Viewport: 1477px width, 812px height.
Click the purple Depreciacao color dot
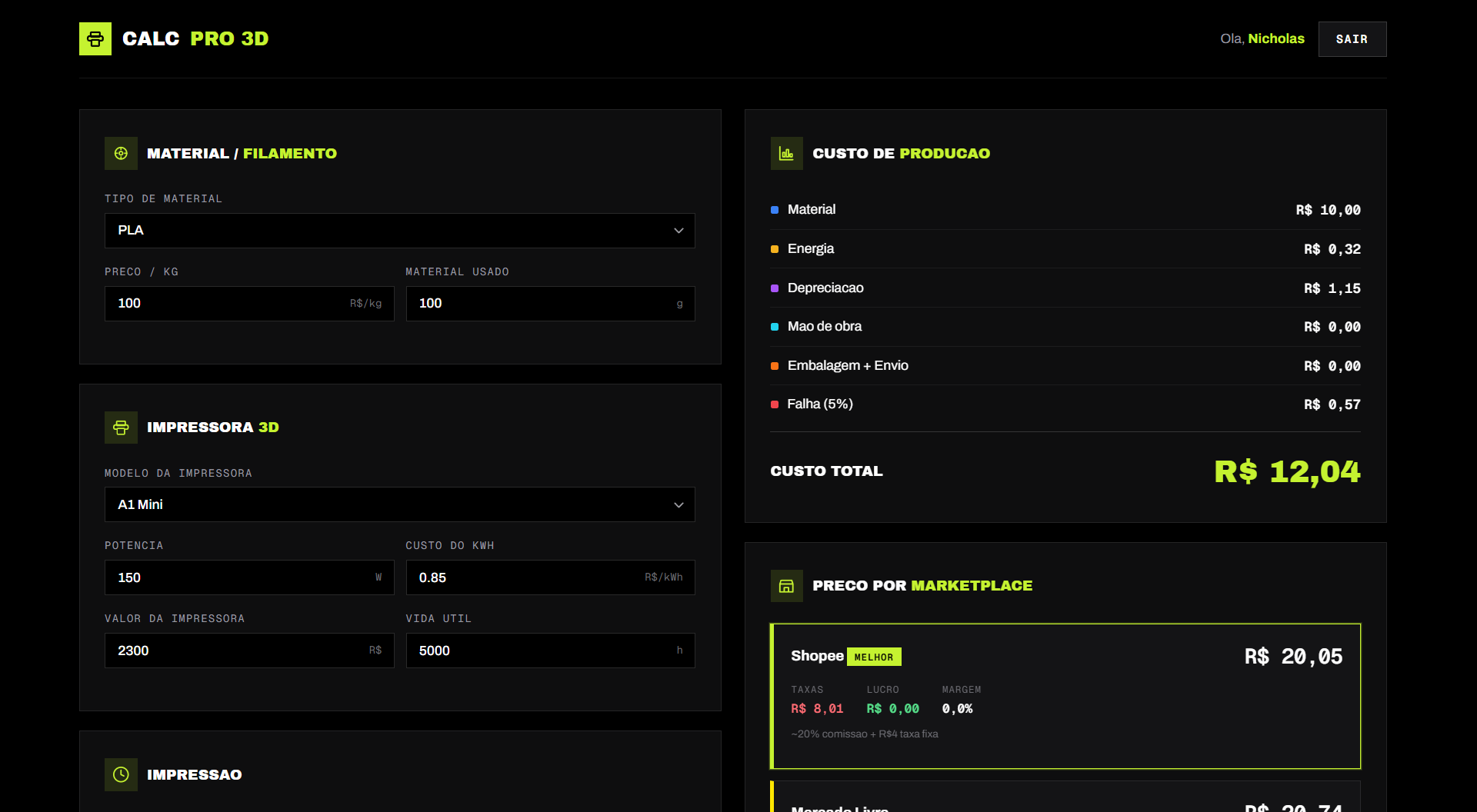775,288
